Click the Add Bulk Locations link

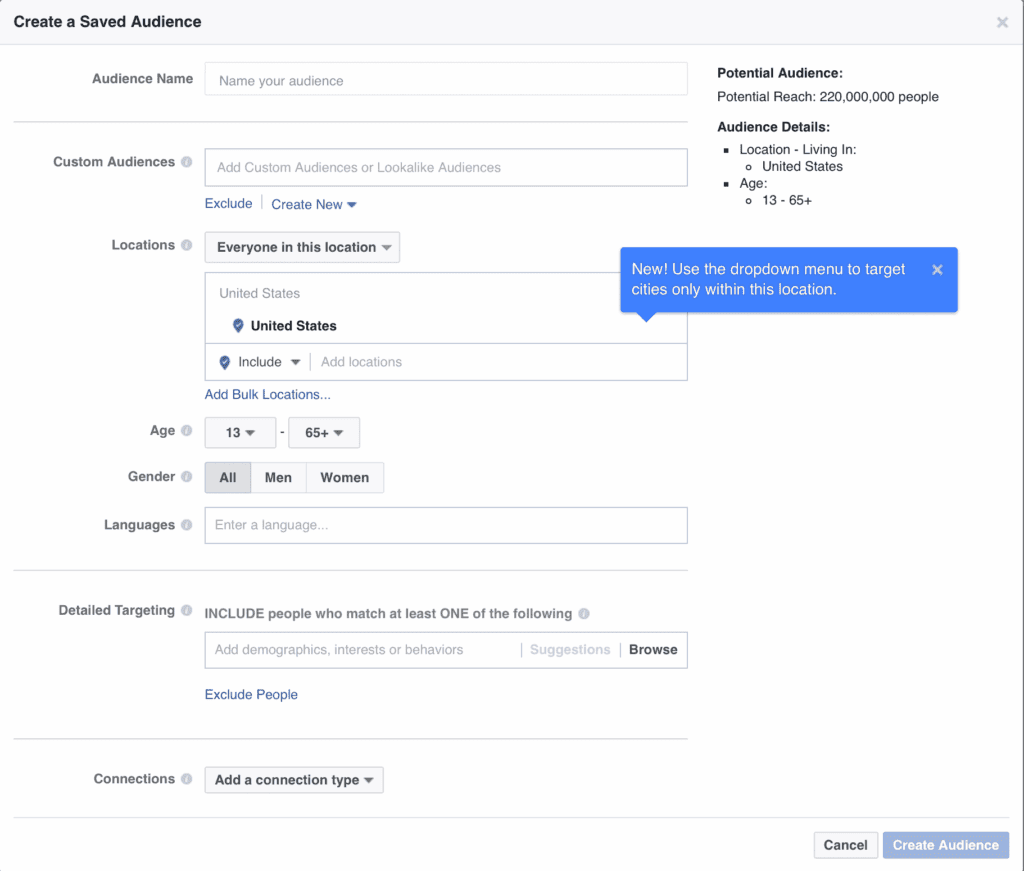pyautogui.click(x=267, y=394)
